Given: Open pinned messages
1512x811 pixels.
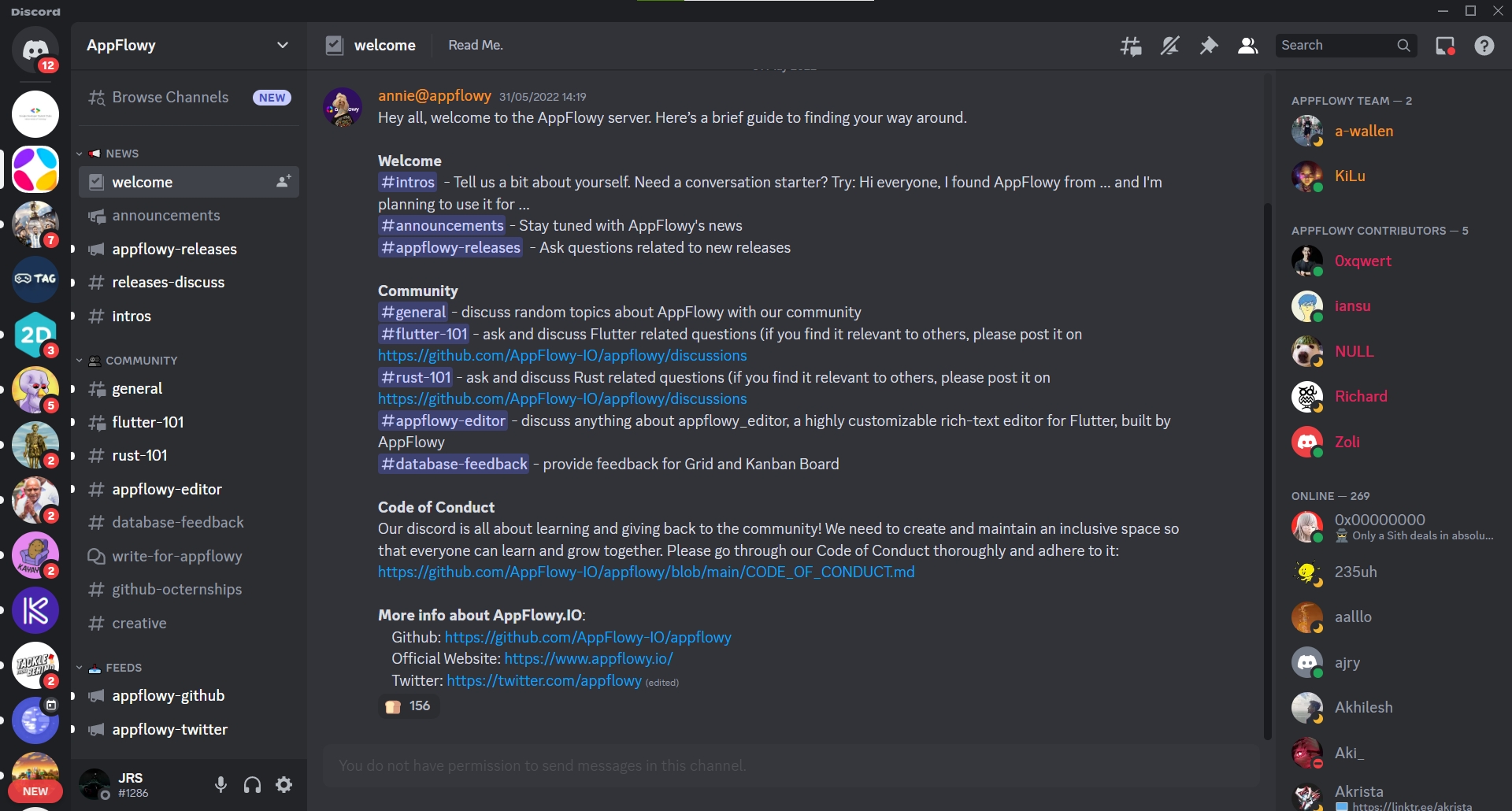Looking at the screenshot, I should [1208, 46].
